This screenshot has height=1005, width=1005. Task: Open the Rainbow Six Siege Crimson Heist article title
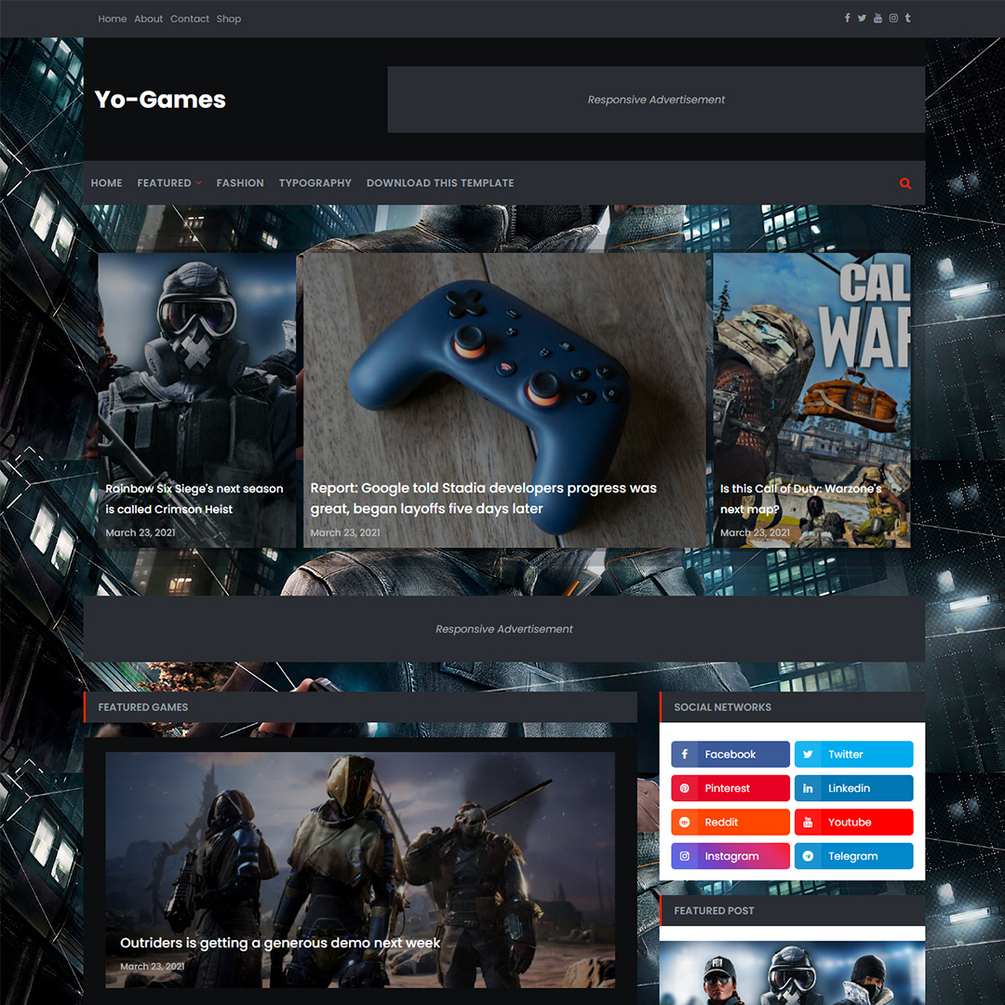coord(194,499)
